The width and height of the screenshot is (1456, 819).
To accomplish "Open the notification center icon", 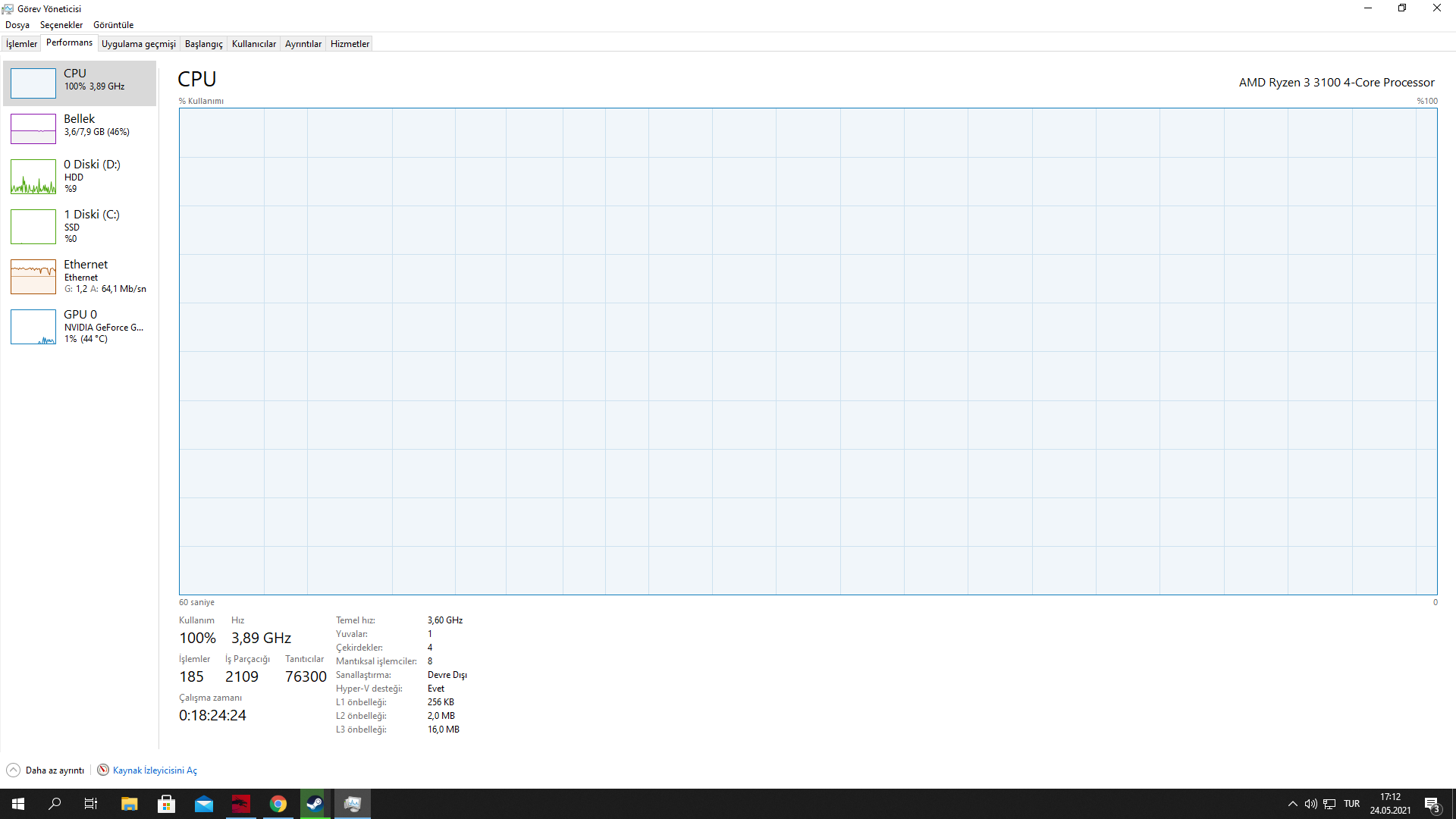I will (1432, 804).
